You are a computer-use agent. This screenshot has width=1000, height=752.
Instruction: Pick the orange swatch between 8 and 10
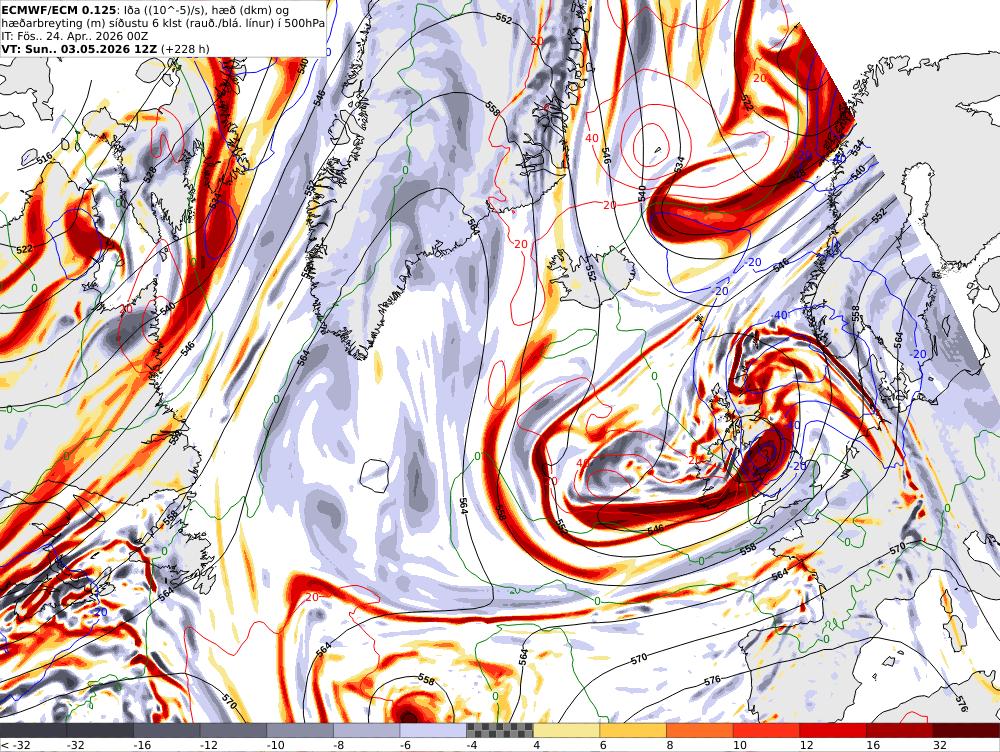pos(700,731)
